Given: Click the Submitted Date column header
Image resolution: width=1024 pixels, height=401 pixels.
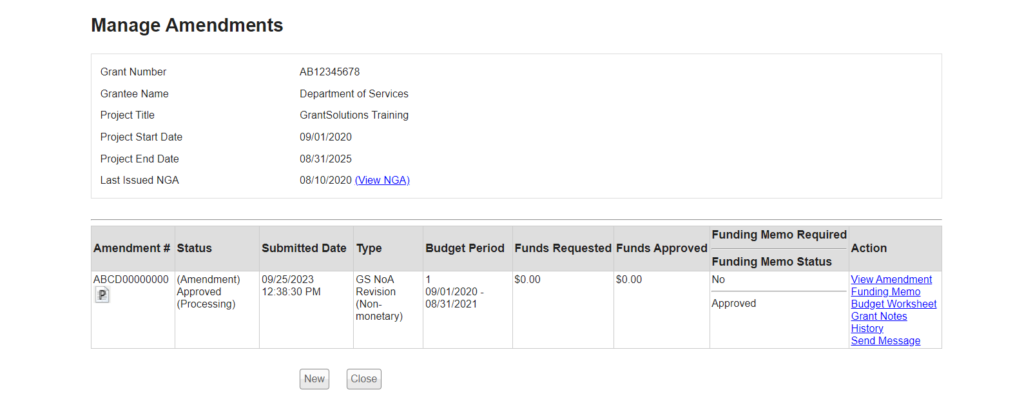Looking at the screenshot, I should click(x=304, y=248).
